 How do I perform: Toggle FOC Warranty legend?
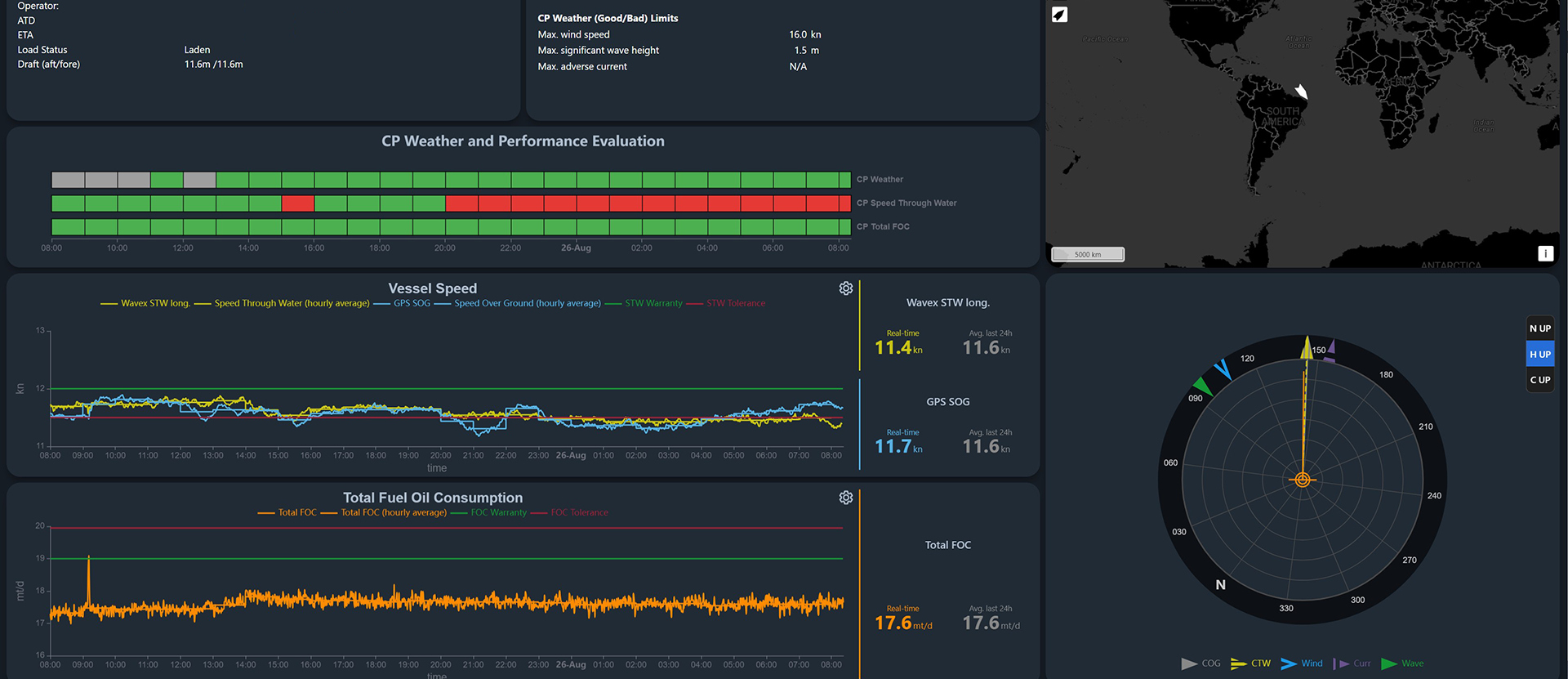488,512
